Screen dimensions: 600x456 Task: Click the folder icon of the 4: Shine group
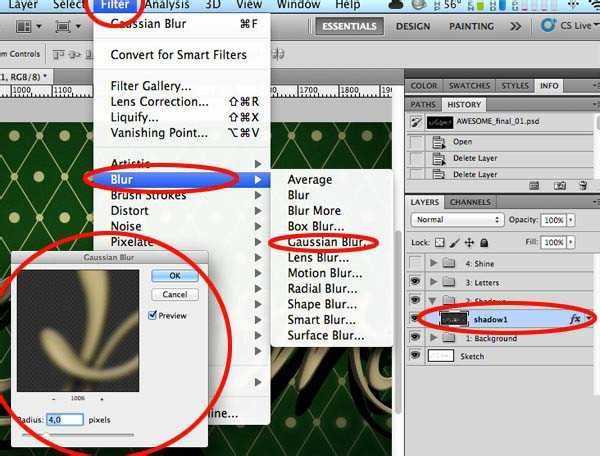pos(448,263)
